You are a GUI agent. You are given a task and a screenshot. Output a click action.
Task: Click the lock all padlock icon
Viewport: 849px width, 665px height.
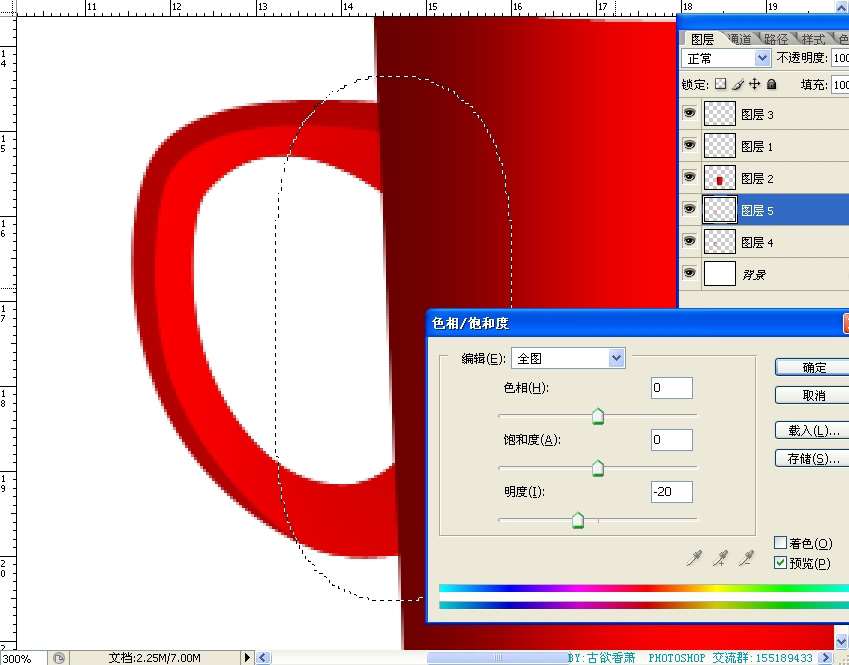pos(771,85)
